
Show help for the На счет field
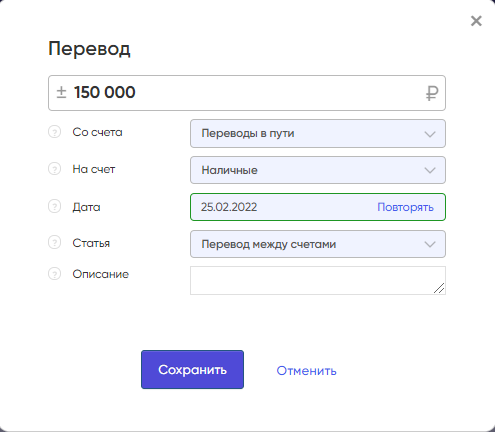click(x=54, y=169)
